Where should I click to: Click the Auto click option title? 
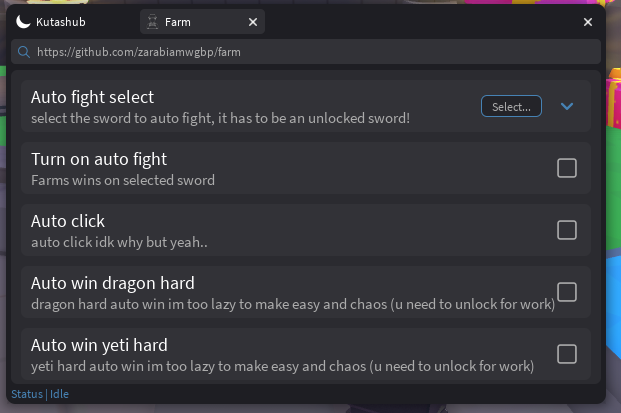68,221
